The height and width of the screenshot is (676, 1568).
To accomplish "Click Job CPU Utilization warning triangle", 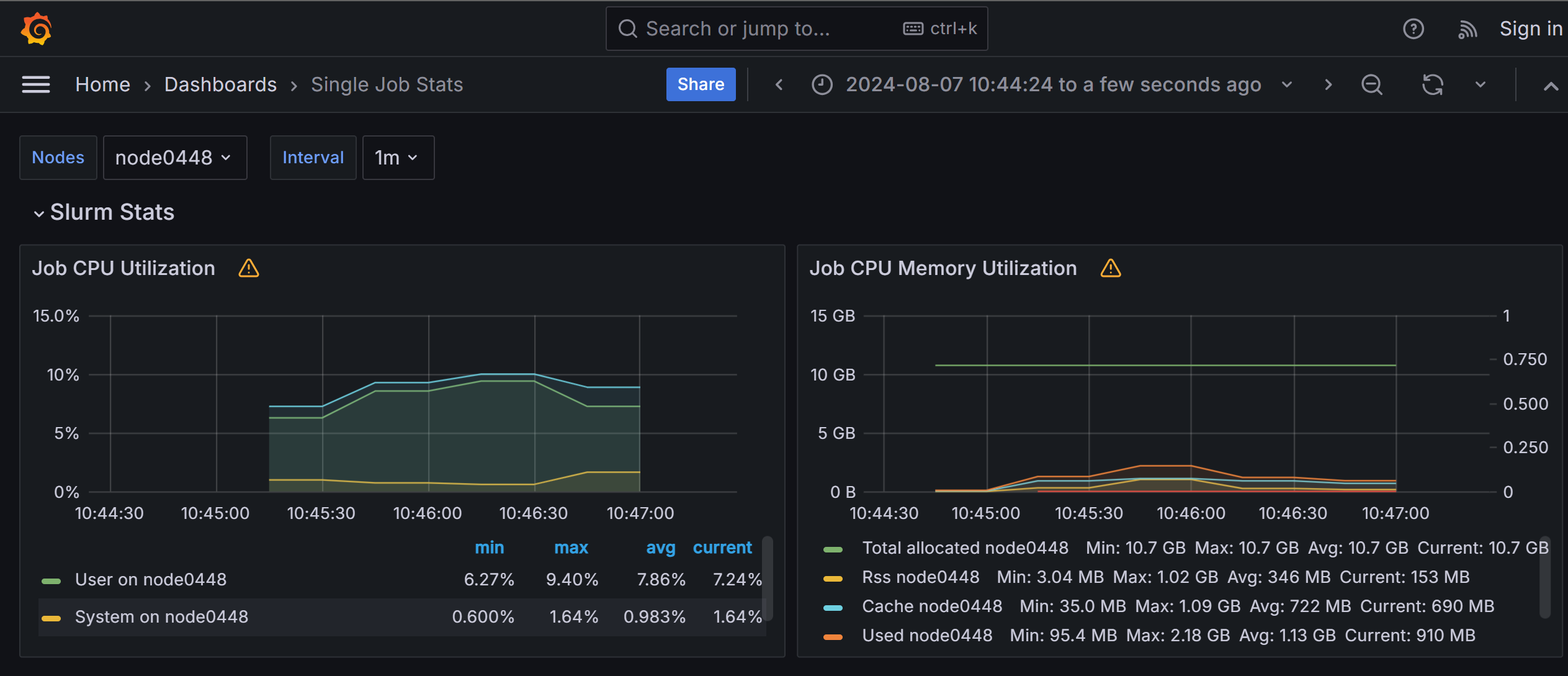I will click(249, 268).
